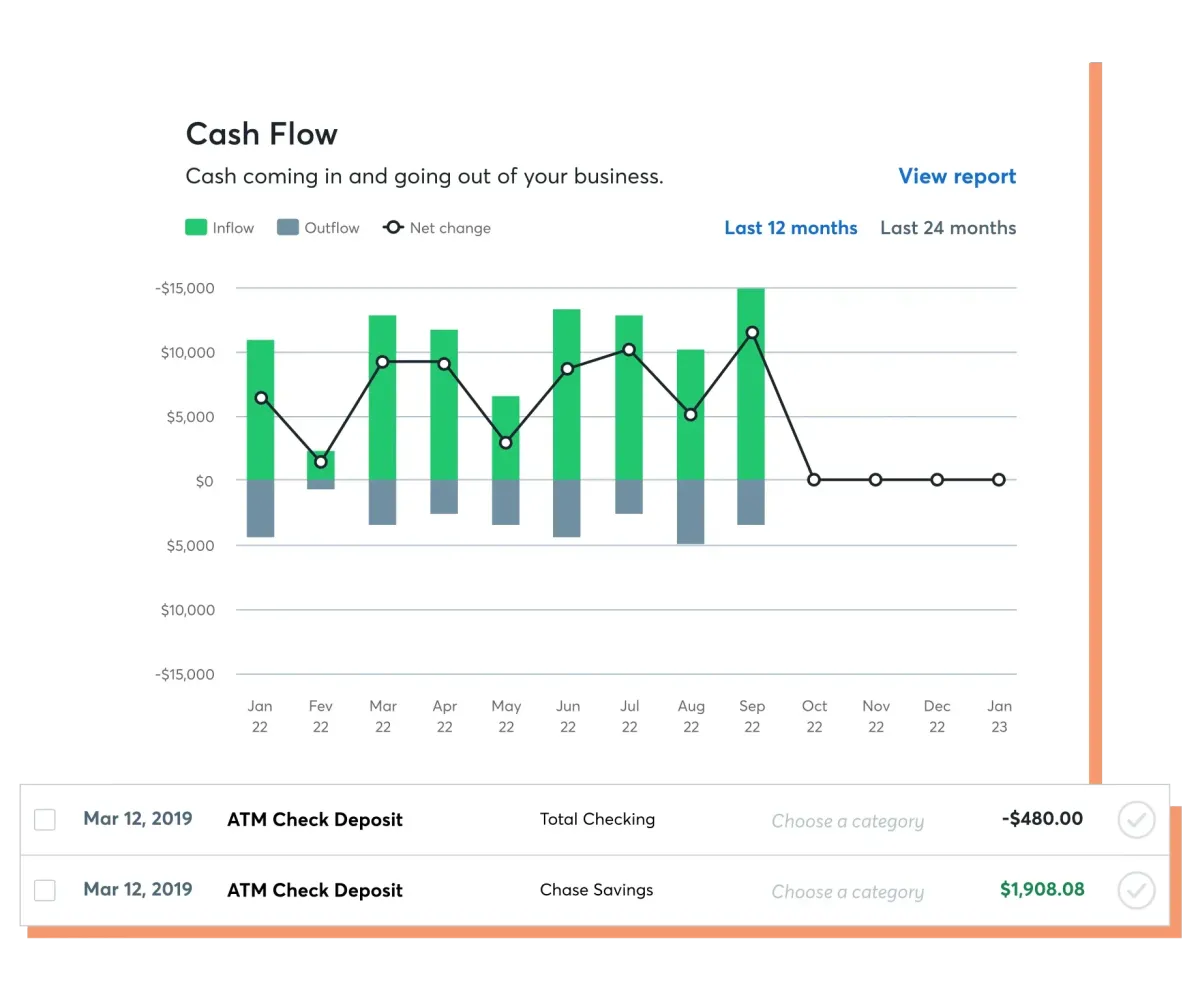
Task: Choose a category for $1,908.08 transaction
Action: (x=848, y=892)
